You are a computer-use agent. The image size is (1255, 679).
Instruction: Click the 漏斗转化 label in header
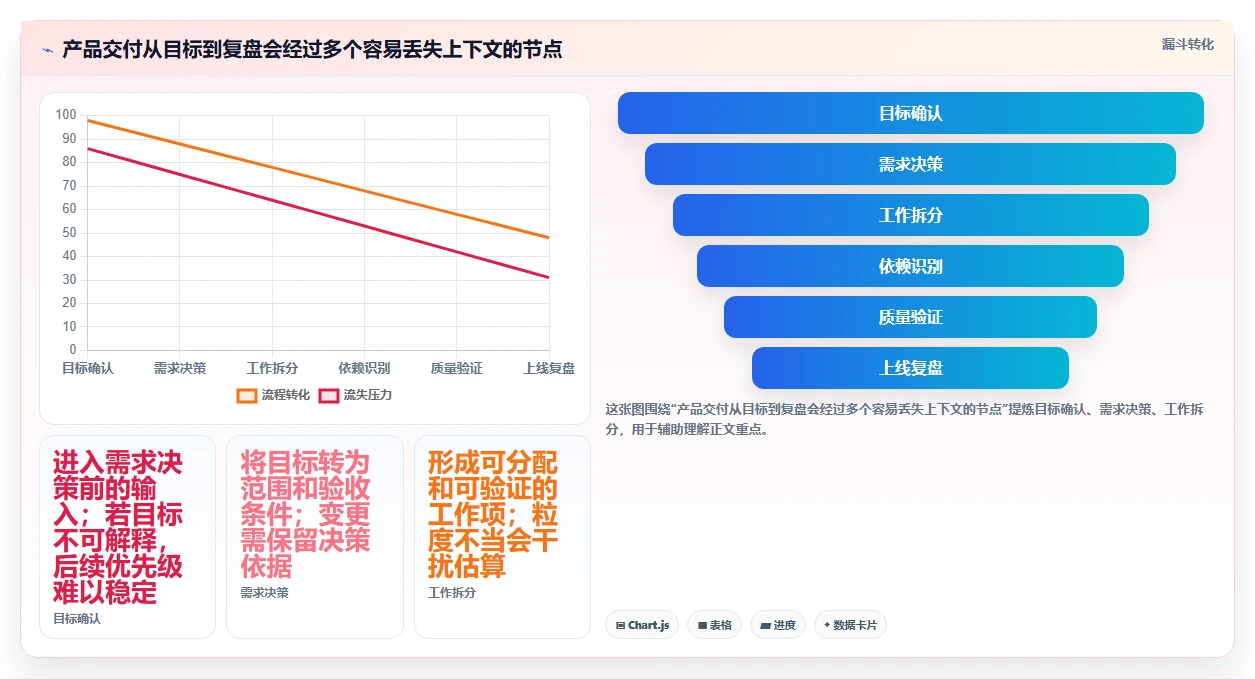tap(1188, 44)
